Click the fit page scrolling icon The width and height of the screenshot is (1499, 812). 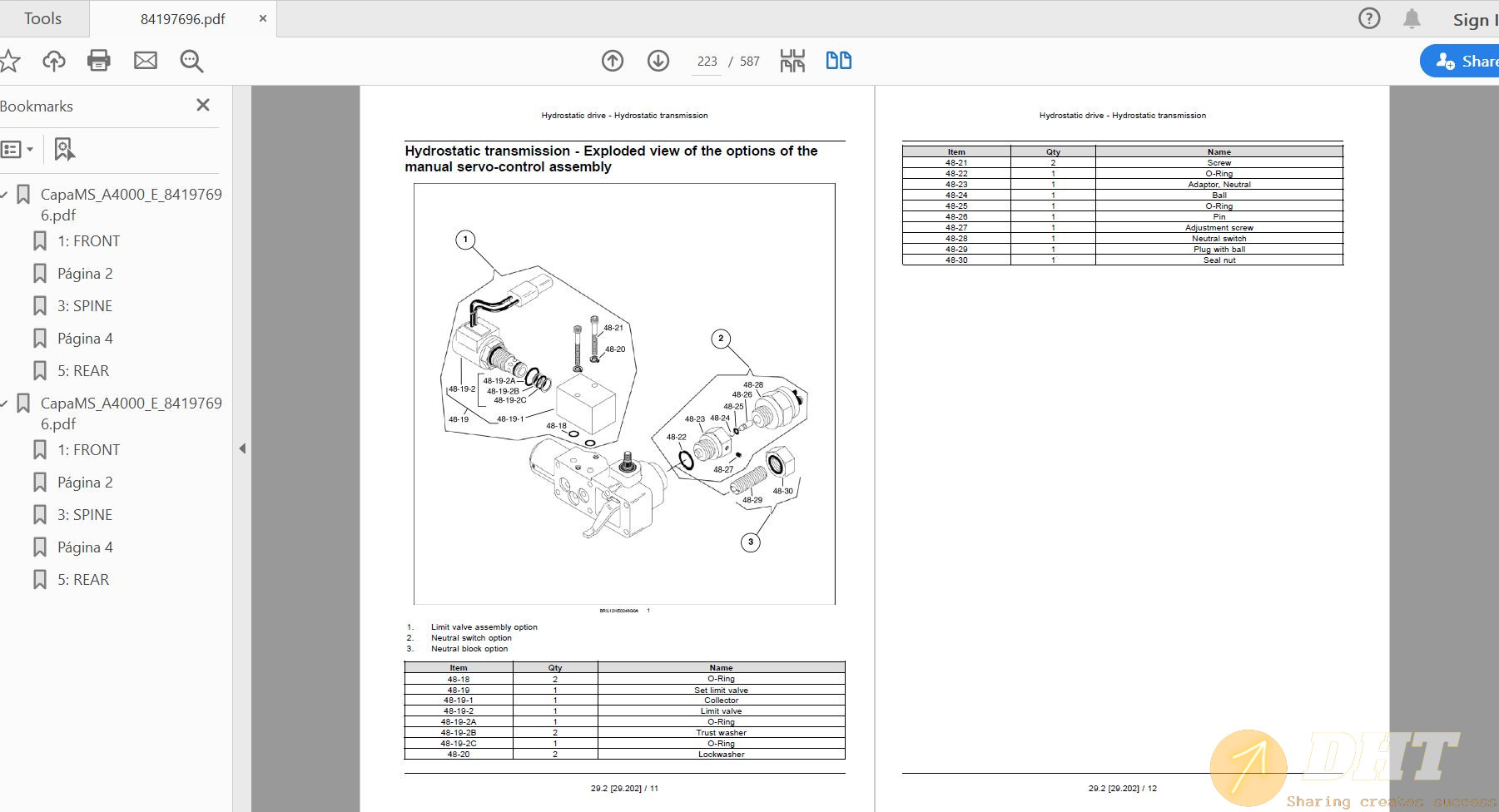(x=792, y=61)
